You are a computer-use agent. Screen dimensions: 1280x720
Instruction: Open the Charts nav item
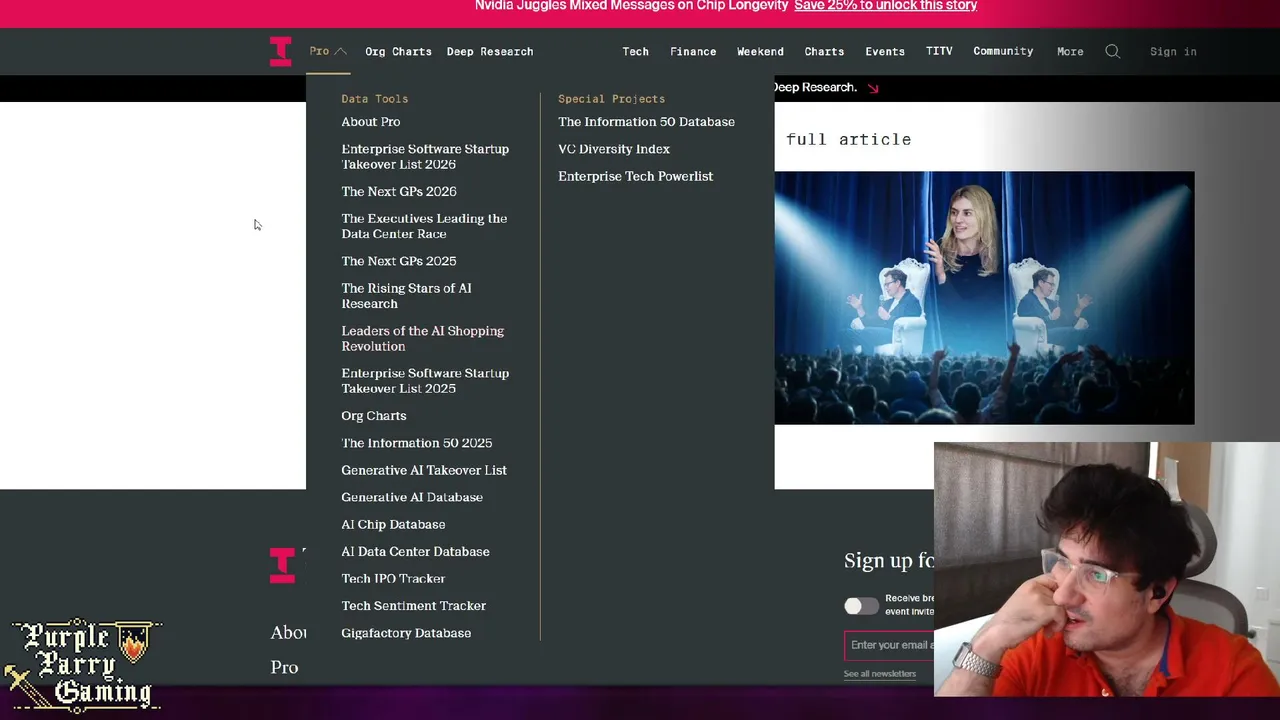pos(824,52)
